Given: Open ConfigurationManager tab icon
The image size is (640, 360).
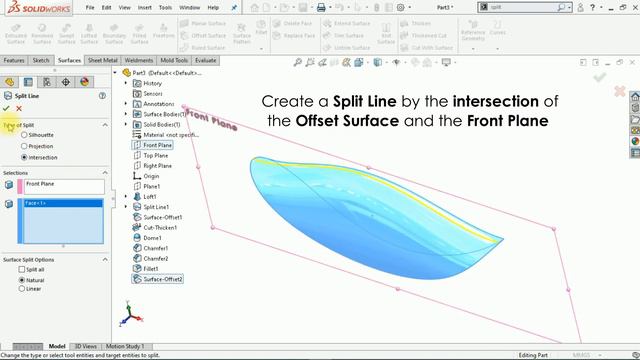Looking at the screenshot, I should [x=47, y=82].
